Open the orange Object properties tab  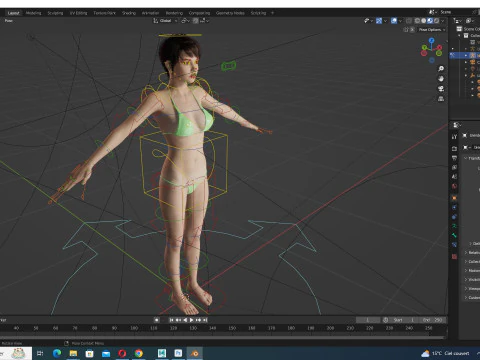[454, 198]
